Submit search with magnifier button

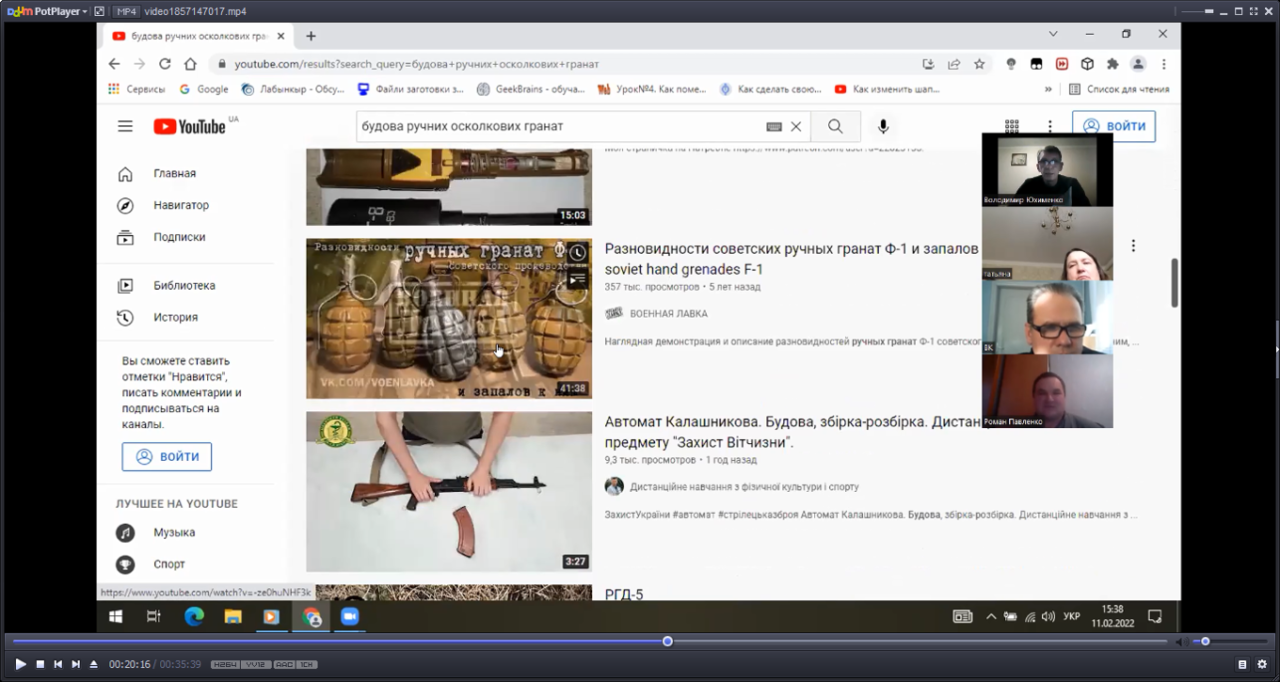835,126
